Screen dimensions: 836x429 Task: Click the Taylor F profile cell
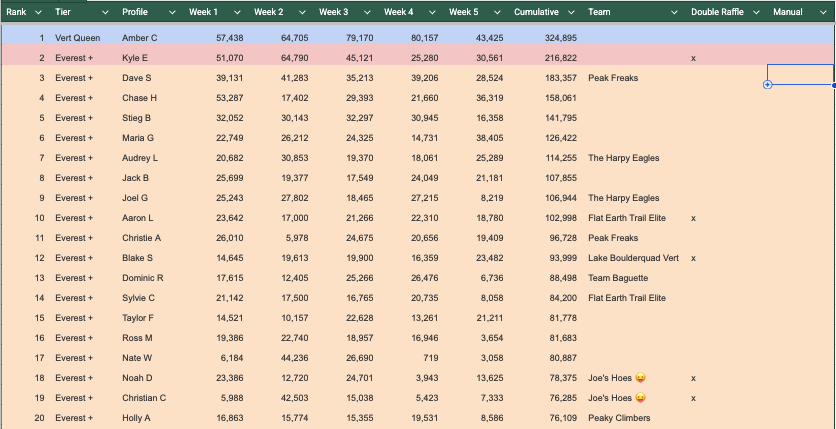point(138,318)
